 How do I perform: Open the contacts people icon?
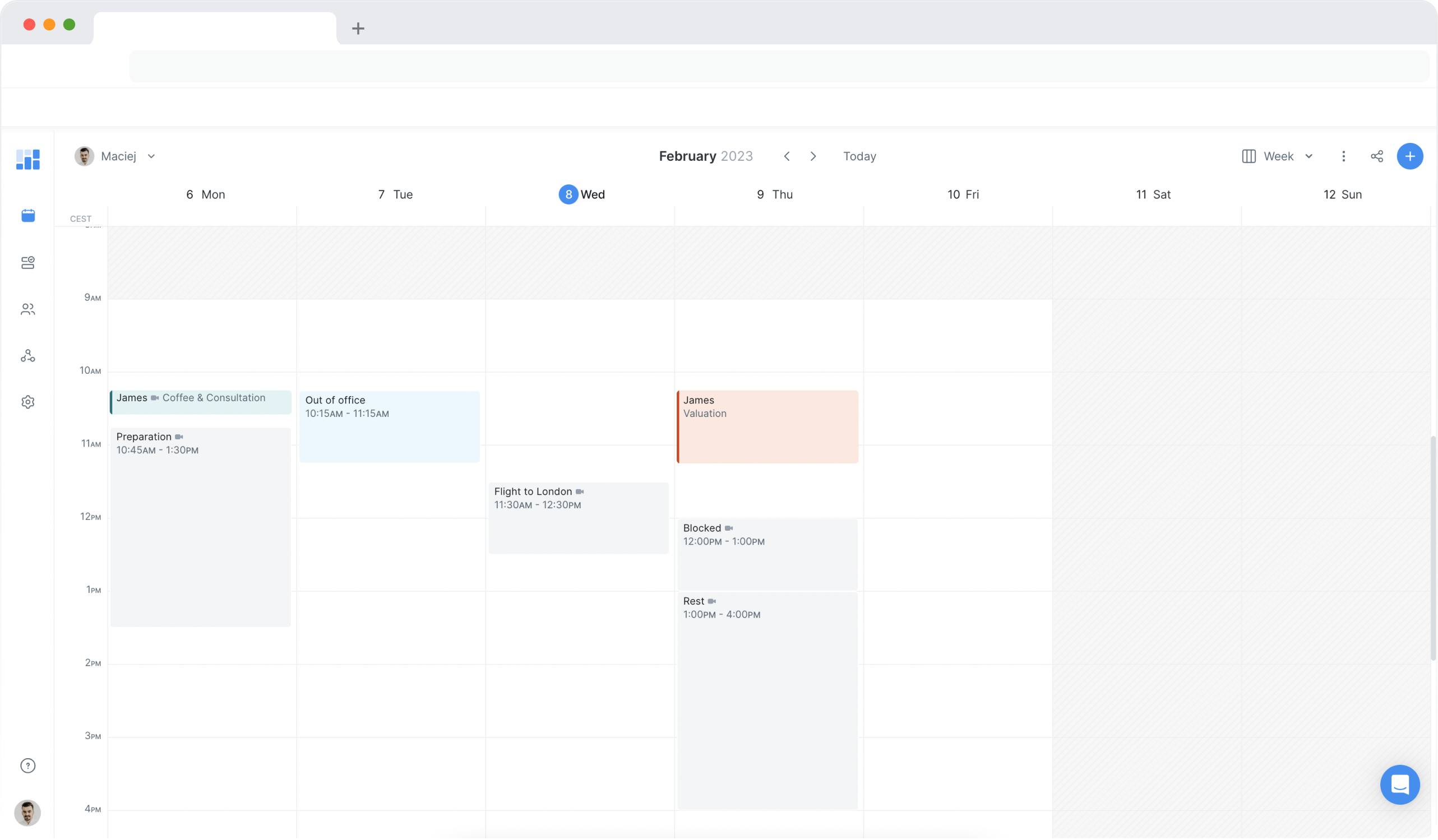pos(28,310)
